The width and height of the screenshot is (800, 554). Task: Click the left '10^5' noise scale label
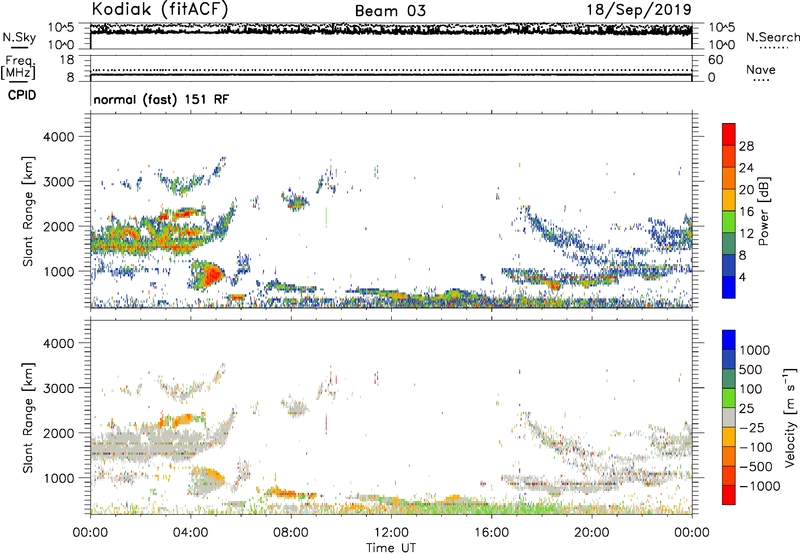[61, 27]
